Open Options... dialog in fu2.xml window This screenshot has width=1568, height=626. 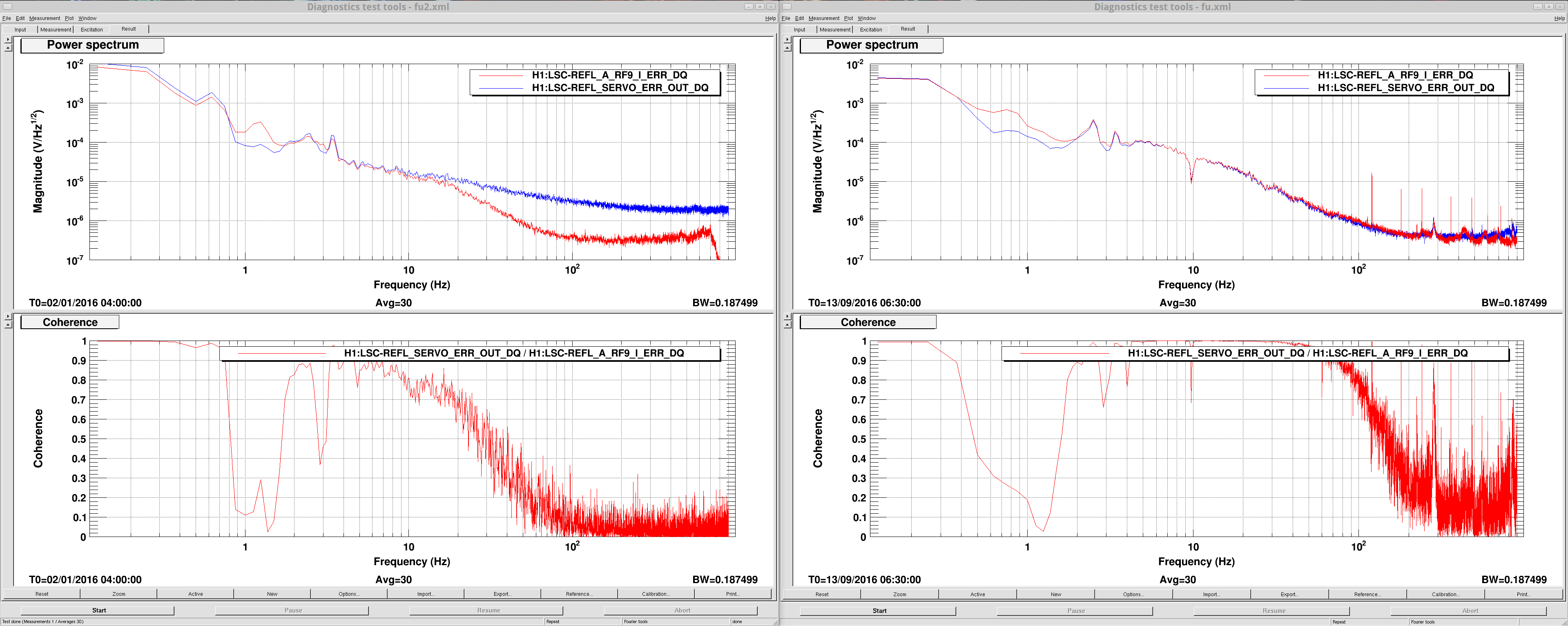coord(349,594)
